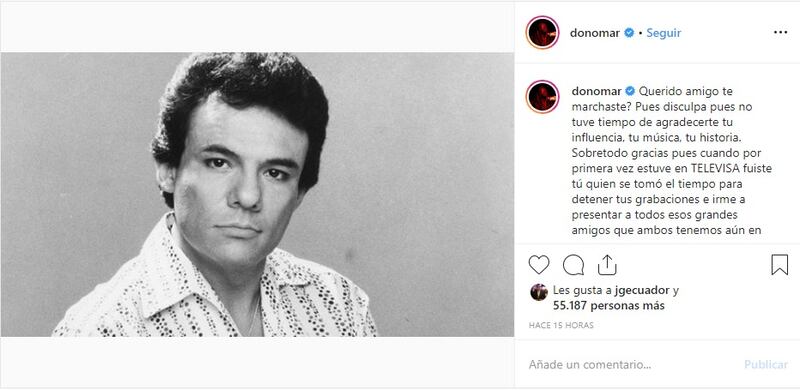800x390 pixels.
Task: Click the blue verified badge in header
Action: pos(630,33)
